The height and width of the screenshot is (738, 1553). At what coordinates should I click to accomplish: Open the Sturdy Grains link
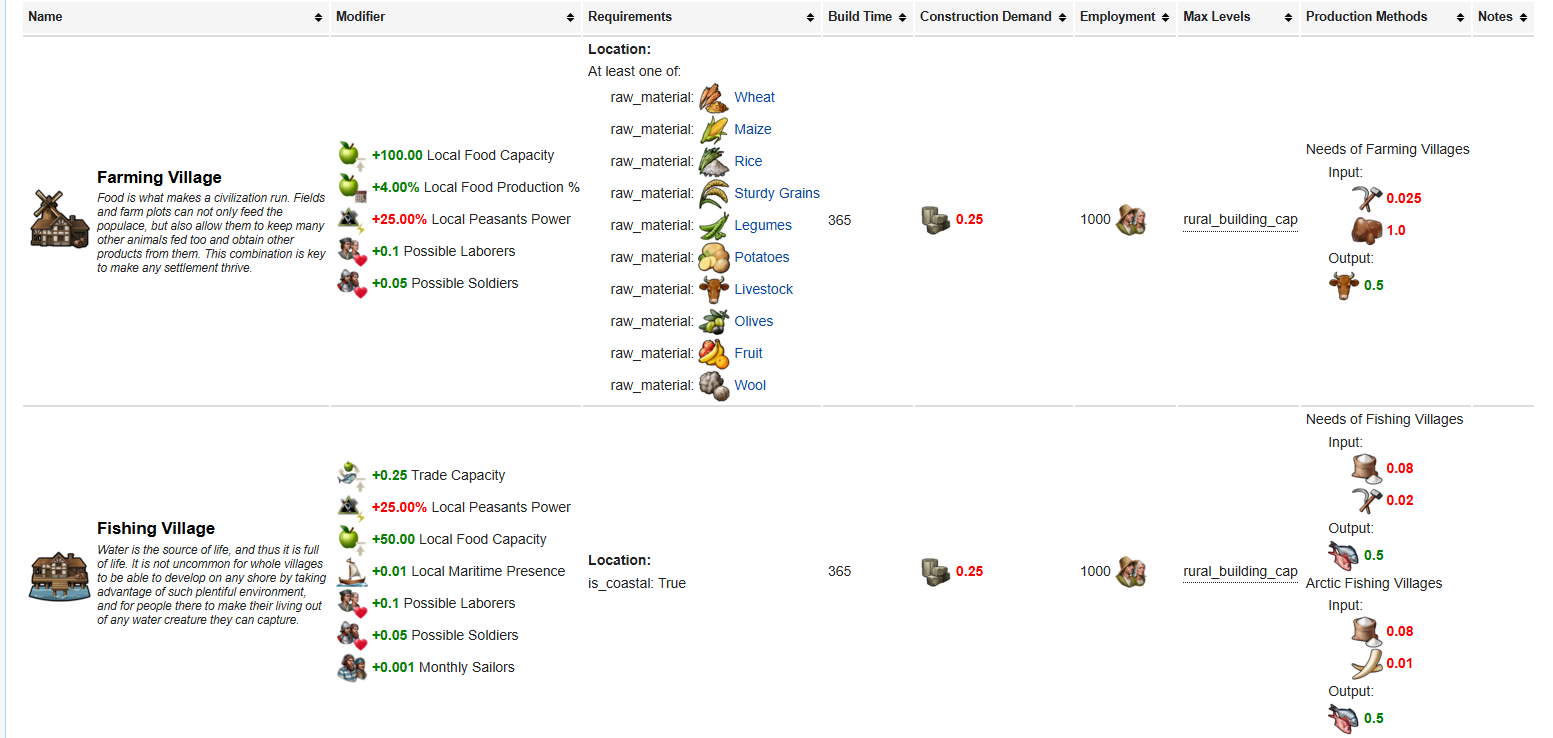777,193
